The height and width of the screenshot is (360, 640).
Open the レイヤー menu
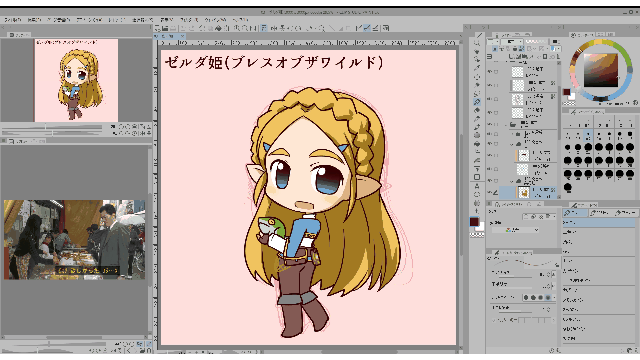pos(89,20)
